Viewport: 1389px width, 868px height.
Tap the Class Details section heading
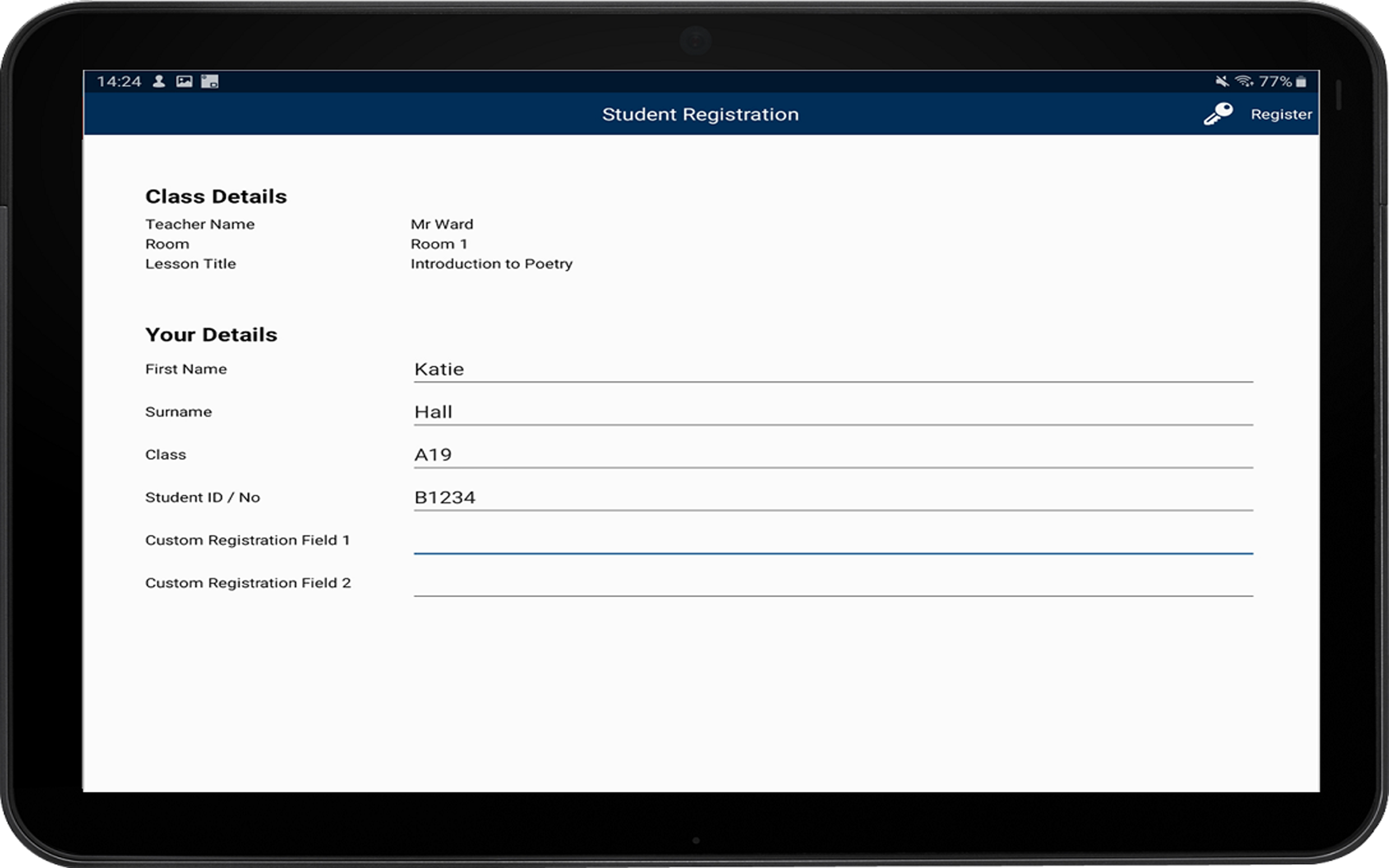pyautogui.click(x=216, y=196)
